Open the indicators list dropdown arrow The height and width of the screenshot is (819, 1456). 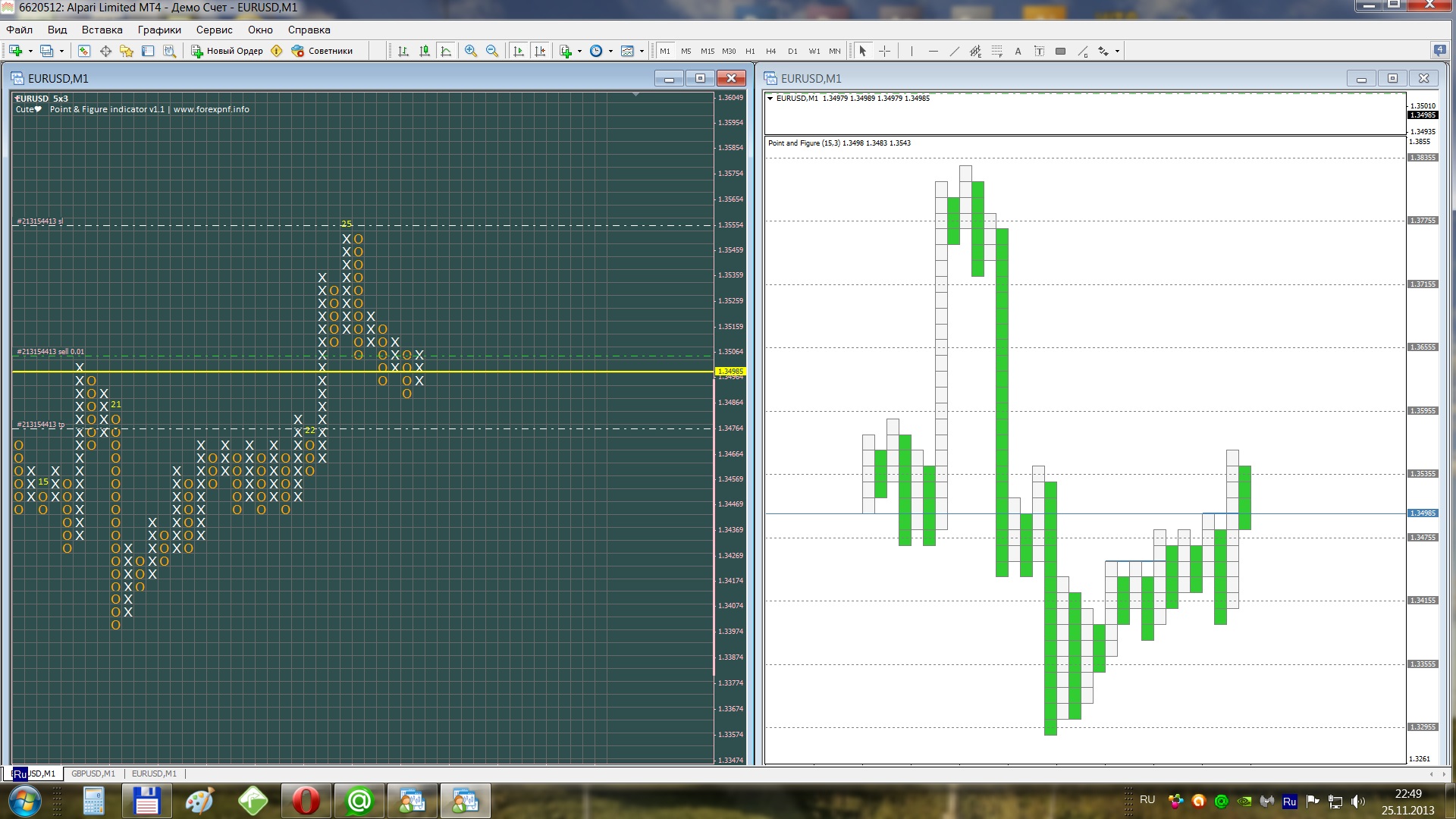pyautogui.click(x=579, y=51)
